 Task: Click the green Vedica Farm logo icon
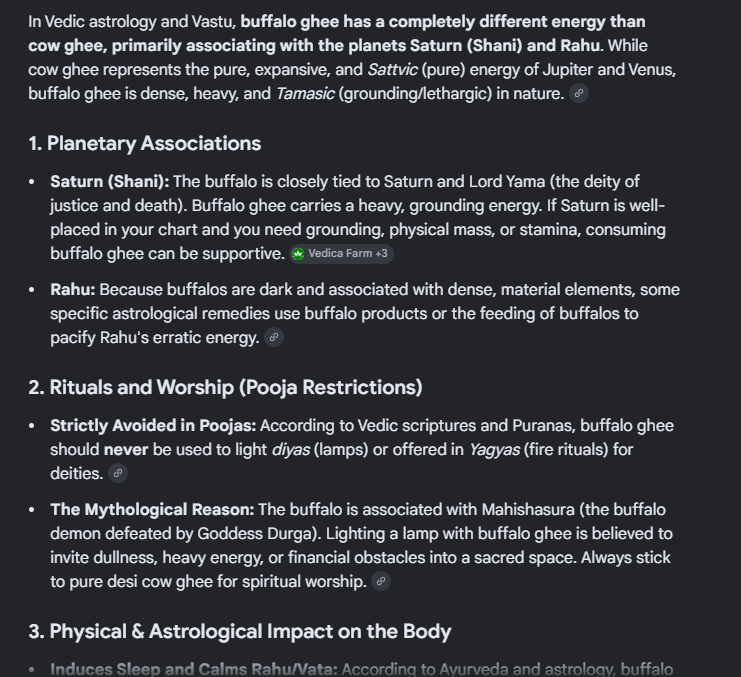(298, 254)
